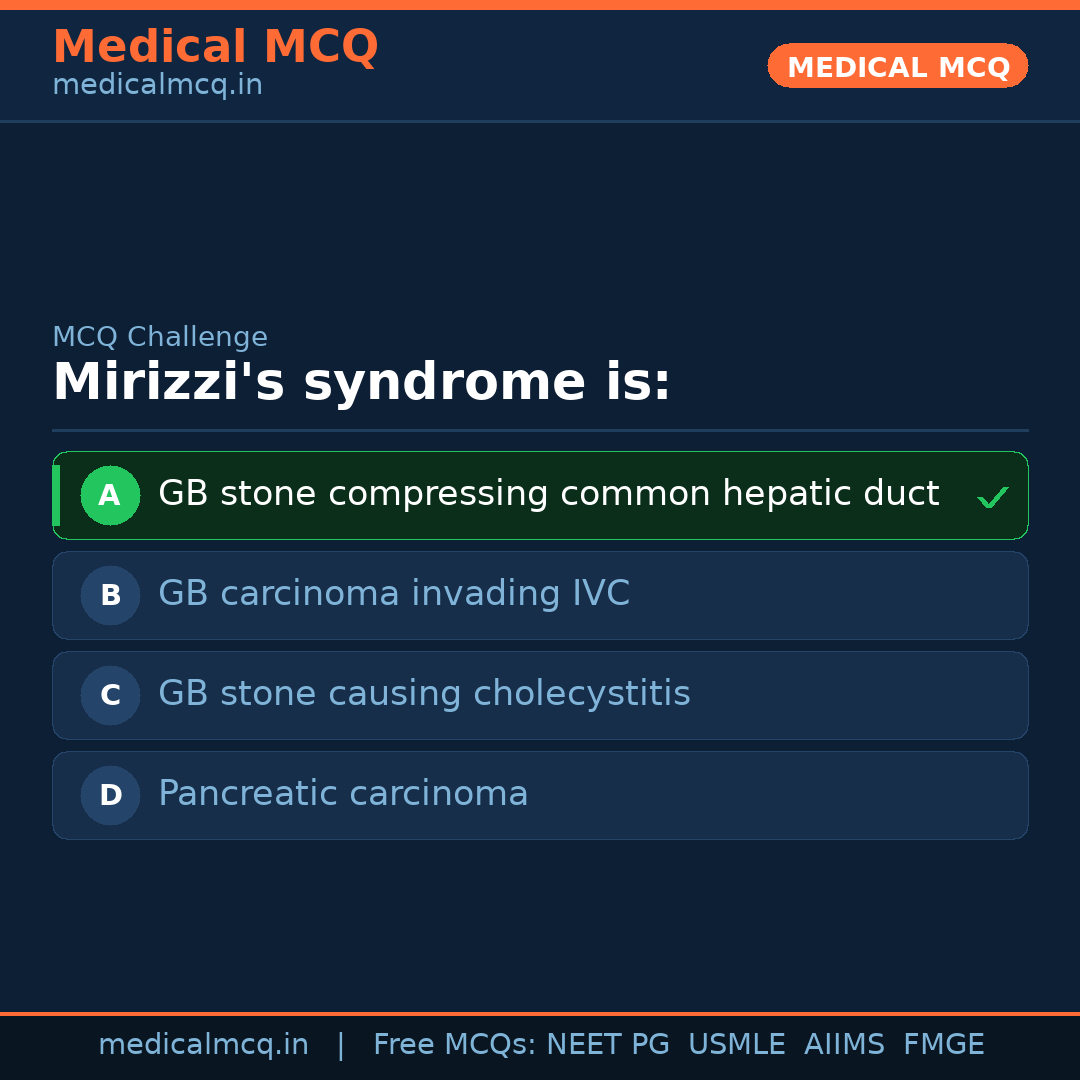The width and height of the screenshot is (1080, 1080).
Task: Choose the "GB carcinoma invading IVC" option
Action: [394, 594]
